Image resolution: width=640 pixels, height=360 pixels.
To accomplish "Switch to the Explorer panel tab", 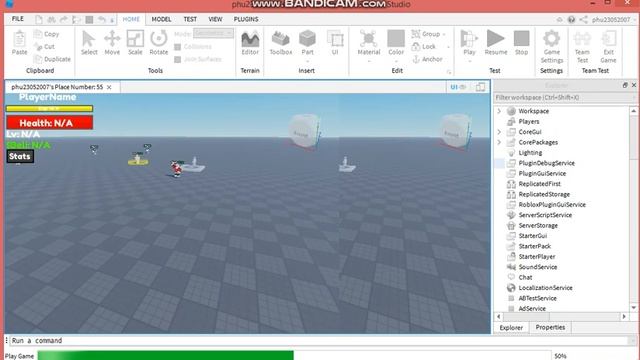I will 511,327.
